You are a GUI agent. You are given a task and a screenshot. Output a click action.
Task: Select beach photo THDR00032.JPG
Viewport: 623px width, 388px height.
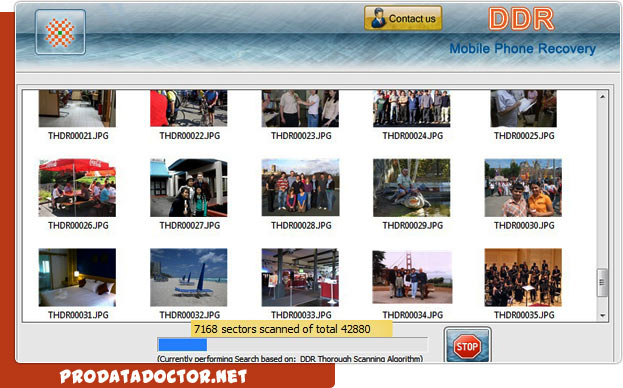(x=189, y=277)
